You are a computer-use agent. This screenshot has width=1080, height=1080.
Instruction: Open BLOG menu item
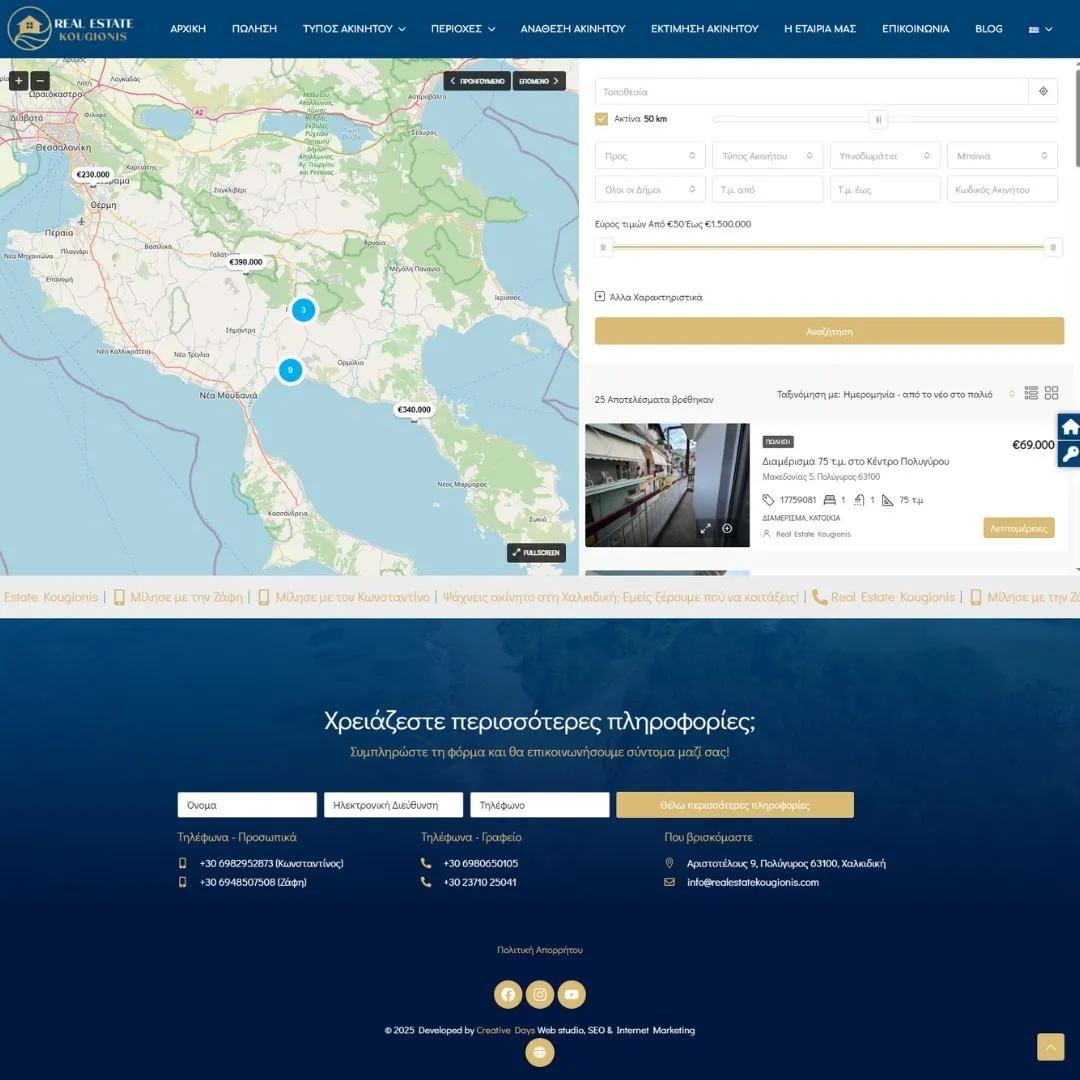click(988, 29)
